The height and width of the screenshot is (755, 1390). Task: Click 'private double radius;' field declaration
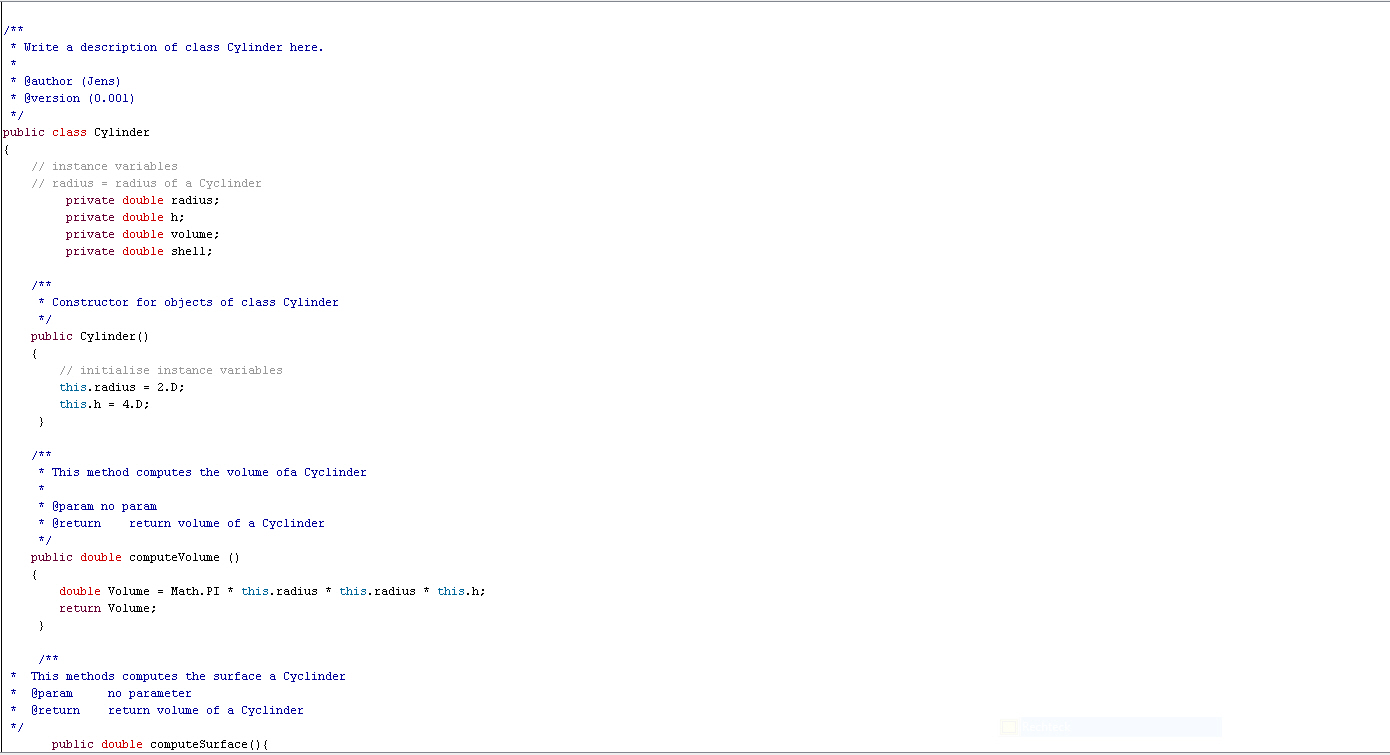point(142,200)
